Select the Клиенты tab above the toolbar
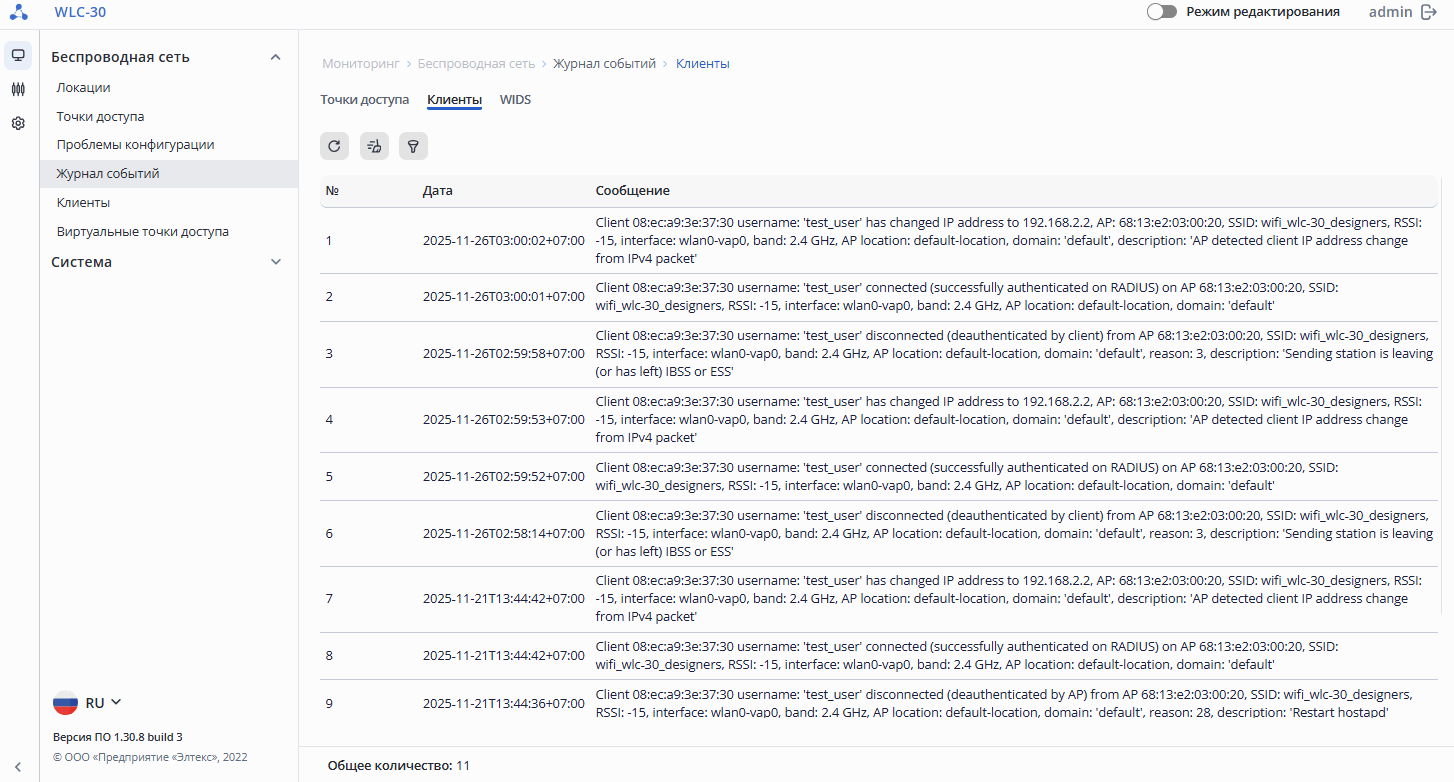This screenshot has height=782, width=1454. pyautogui.click(x=455, y=100)
